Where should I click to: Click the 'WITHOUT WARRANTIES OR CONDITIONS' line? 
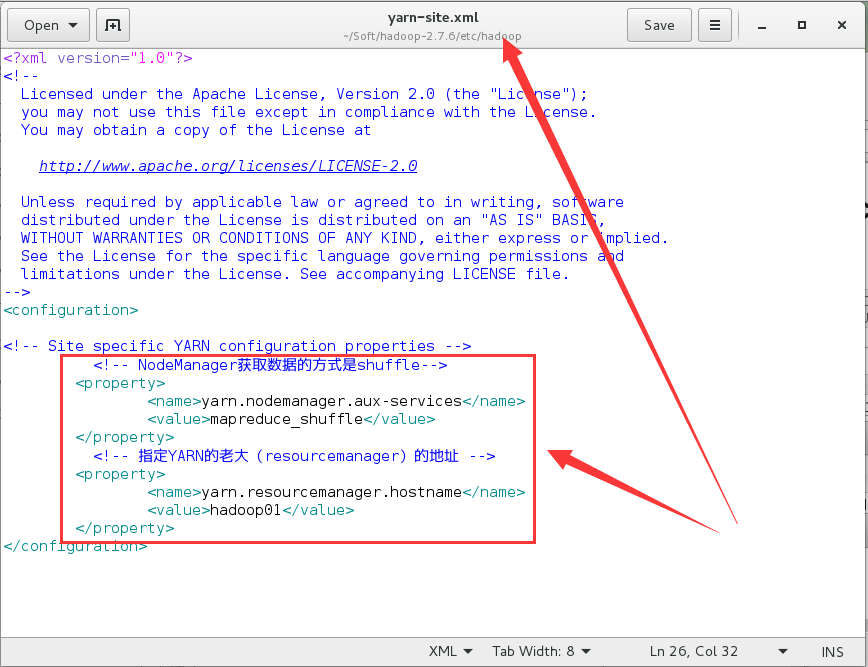tap(344, 238)
